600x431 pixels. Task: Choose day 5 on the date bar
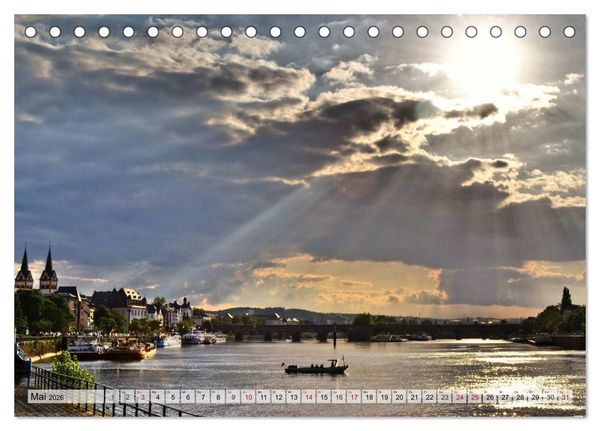point(173,397)
